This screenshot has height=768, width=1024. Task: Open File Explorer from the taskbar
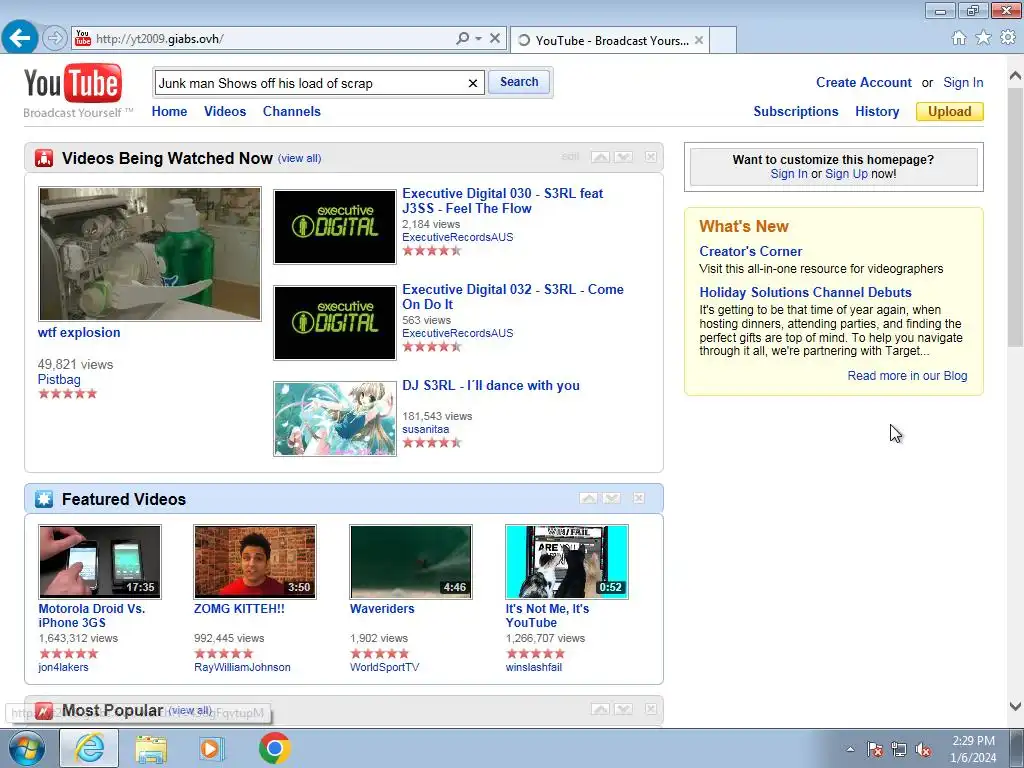(x=151, y=748)
